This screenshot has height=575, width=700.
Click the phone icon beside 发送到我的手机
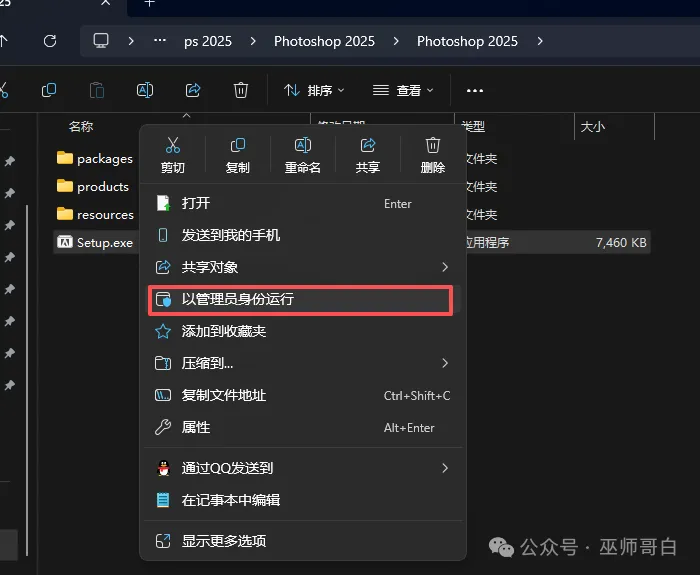(163, 235)
